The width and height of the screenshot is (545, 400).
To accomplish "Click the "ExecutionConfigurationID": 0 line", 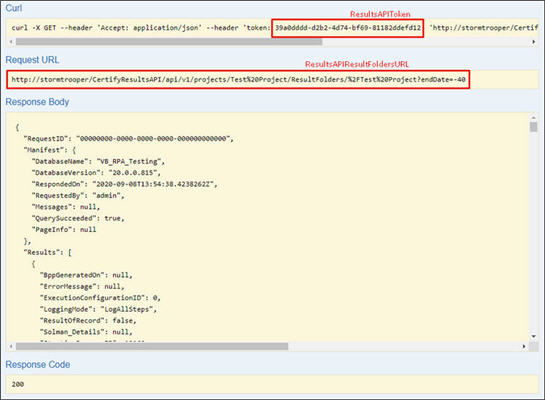I will click(x=100, y=298).
